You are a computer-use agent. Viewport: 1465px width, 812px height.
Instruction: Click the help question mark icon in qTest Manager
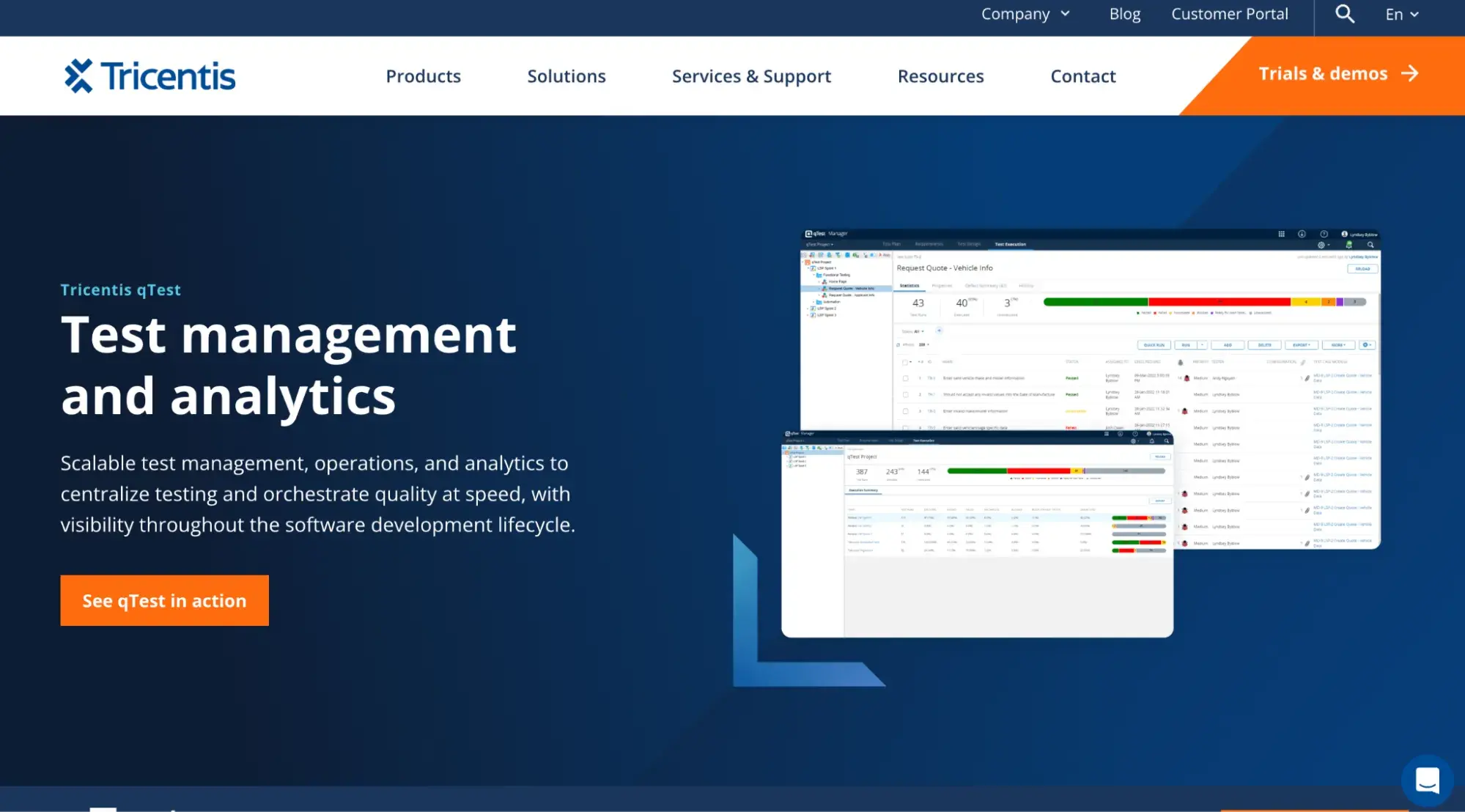(1324, 234)
